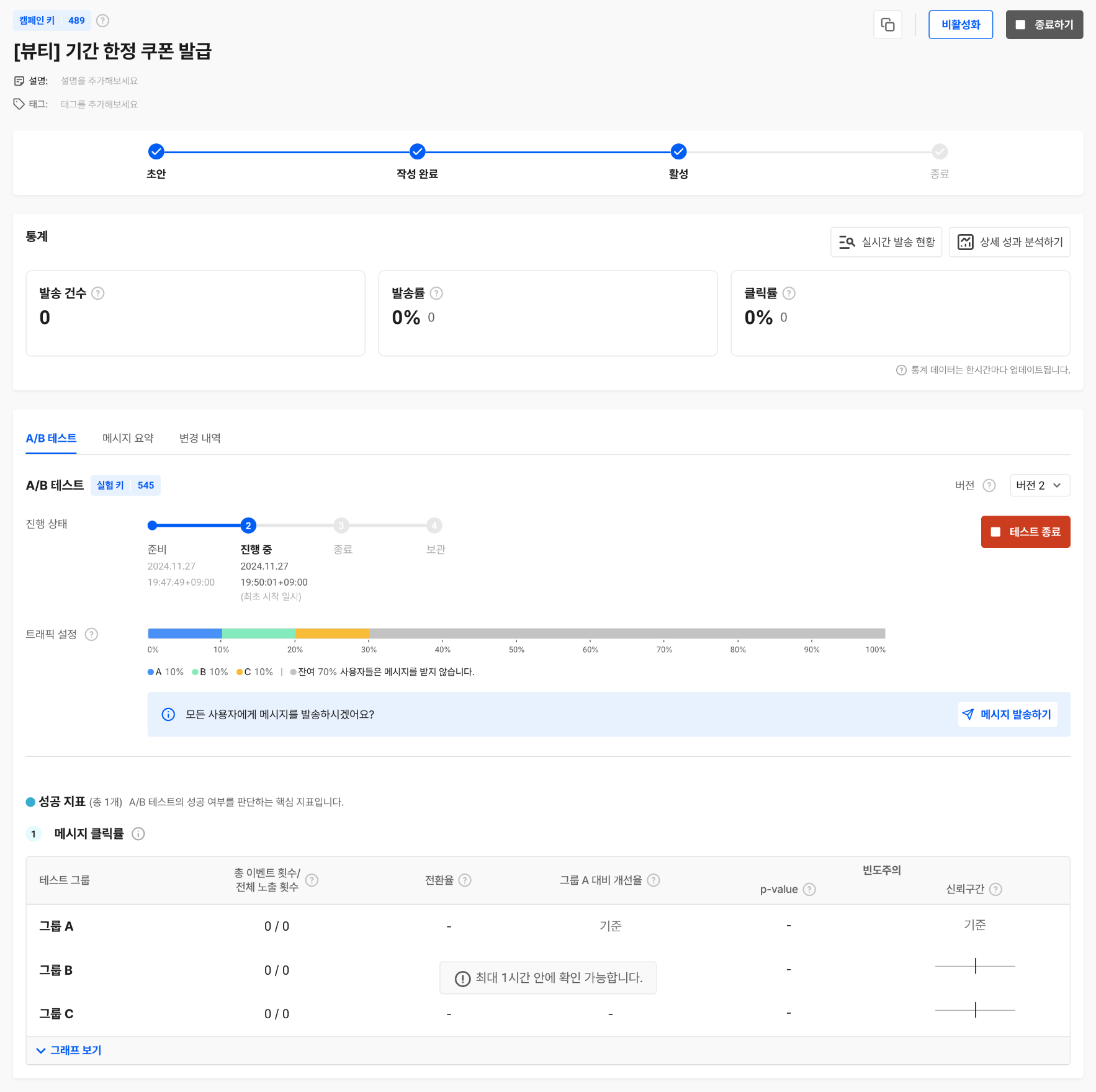
Task: Click help icon next to 전환율 column
Action: [465, 880]
